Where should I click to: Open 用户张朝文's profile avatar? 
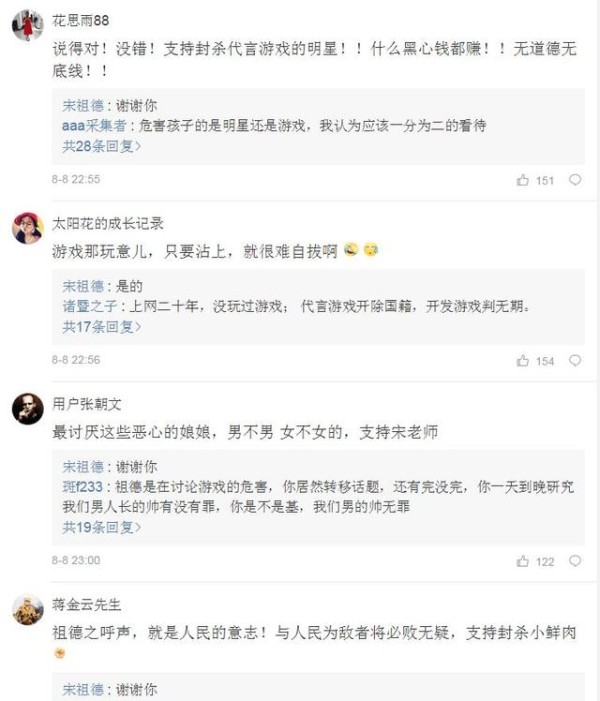pyautogui.click(x=27, y=408)
